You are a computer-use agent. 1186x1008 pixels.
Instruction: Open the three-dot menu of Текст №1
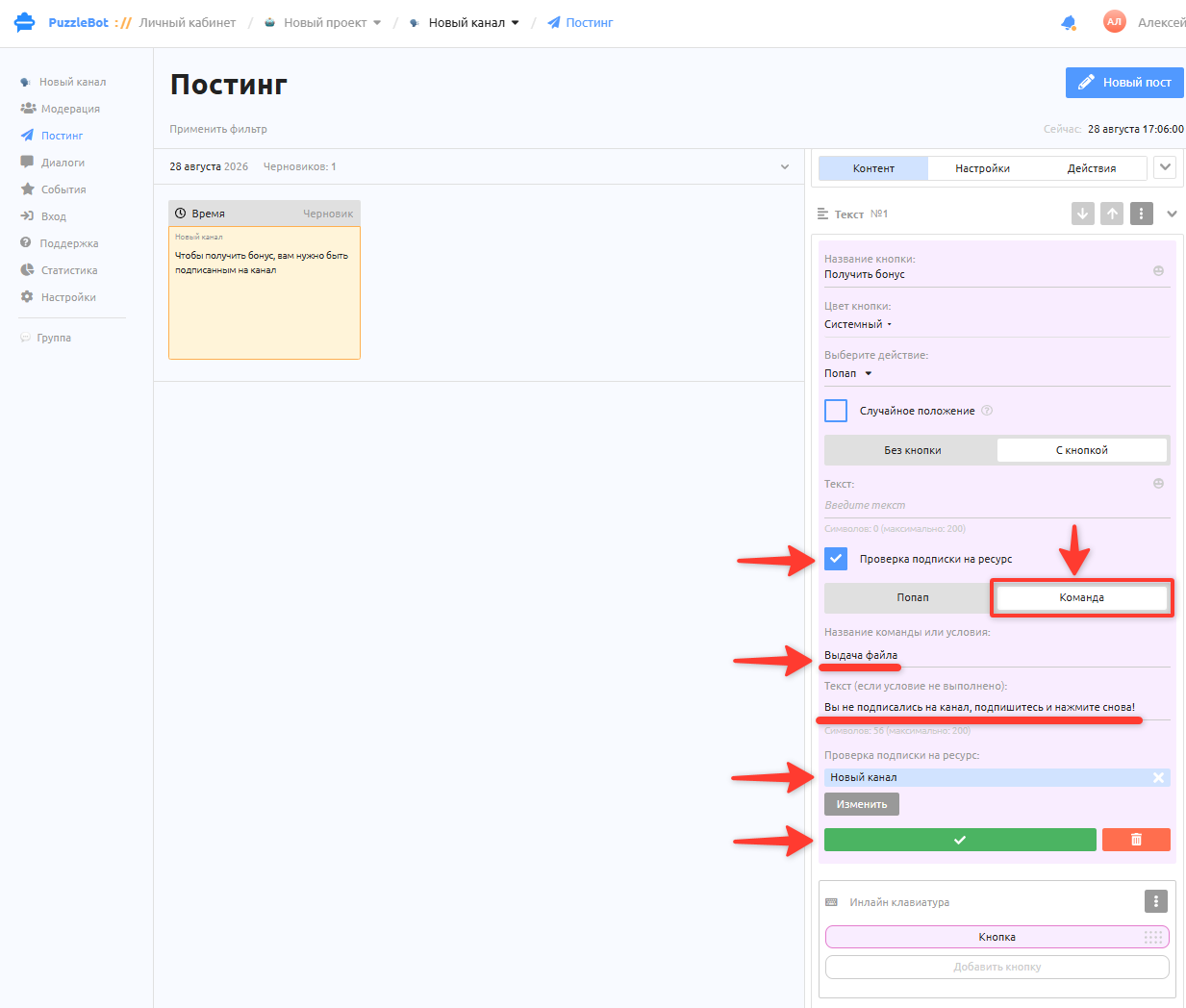coord(1141,214)
